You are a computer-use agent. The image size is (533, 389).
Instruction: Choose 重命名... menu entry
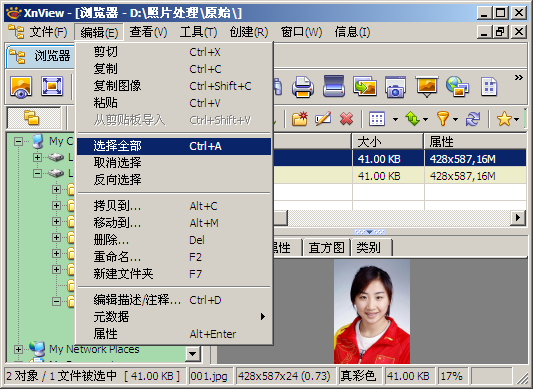coord(174,257)
